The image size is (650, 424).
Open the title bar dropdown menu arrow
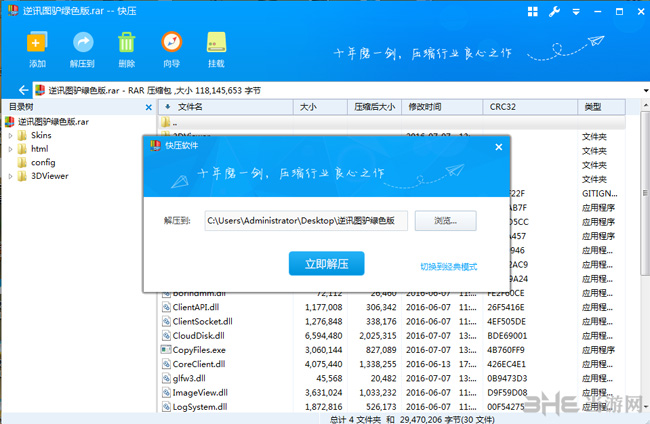pyautogui.click(x=576, y=12)
